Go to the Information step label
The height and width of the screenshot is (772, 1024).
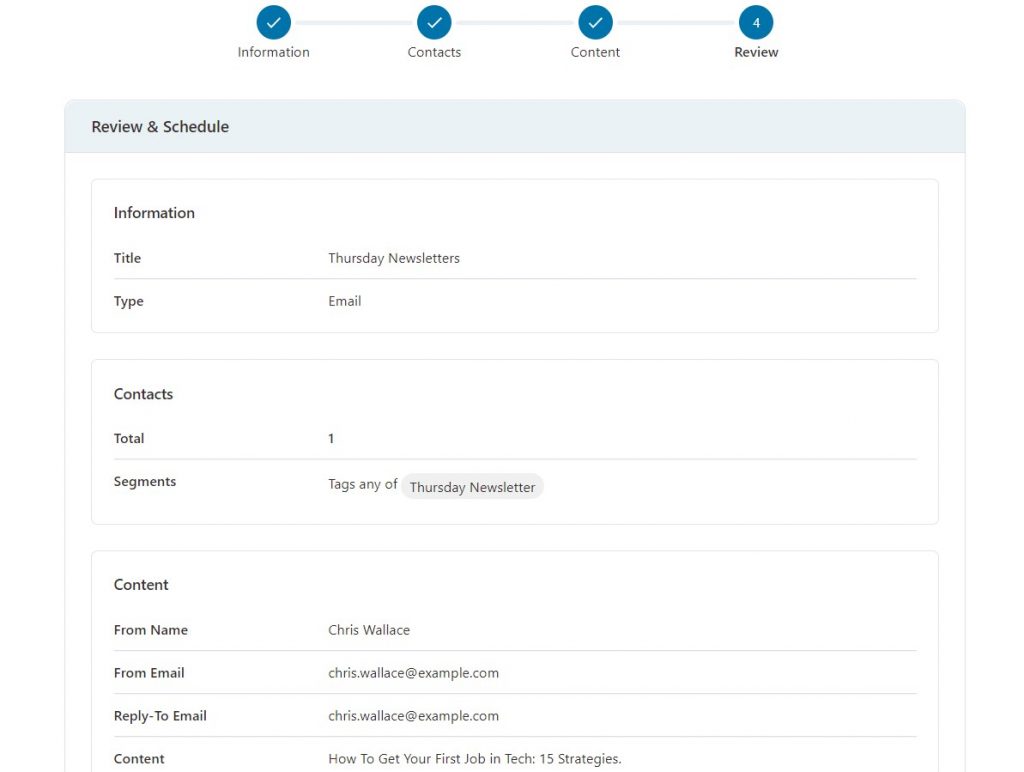[274, 52]
